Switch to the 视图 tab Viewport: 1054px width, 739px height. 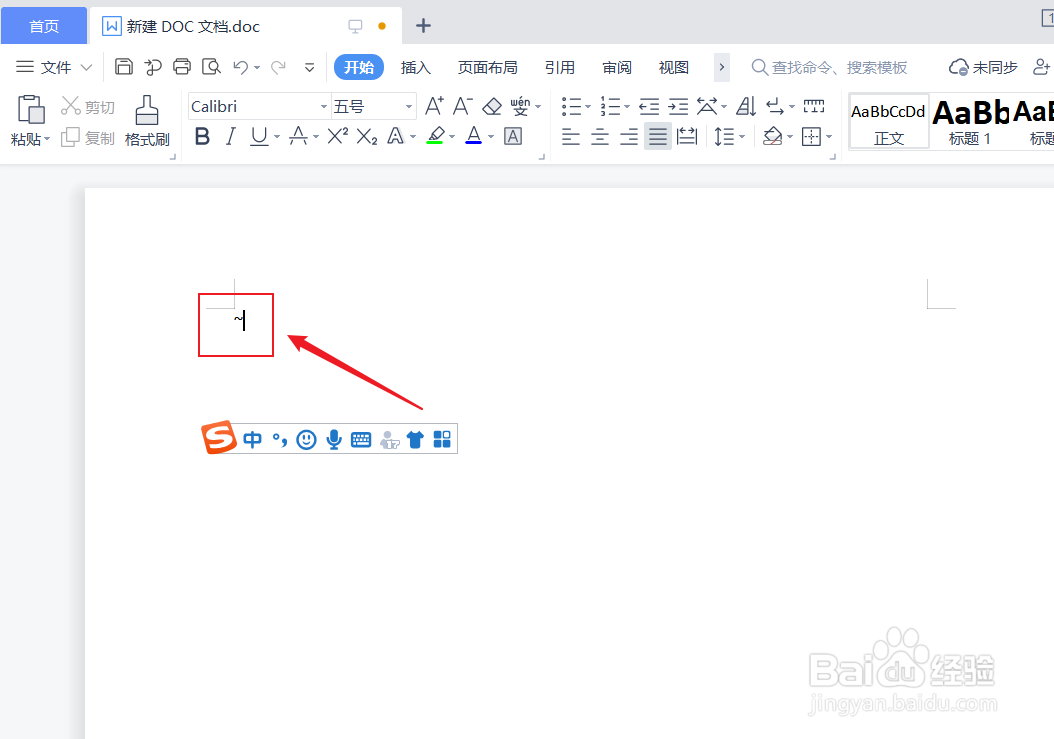[x=674, y=67]
